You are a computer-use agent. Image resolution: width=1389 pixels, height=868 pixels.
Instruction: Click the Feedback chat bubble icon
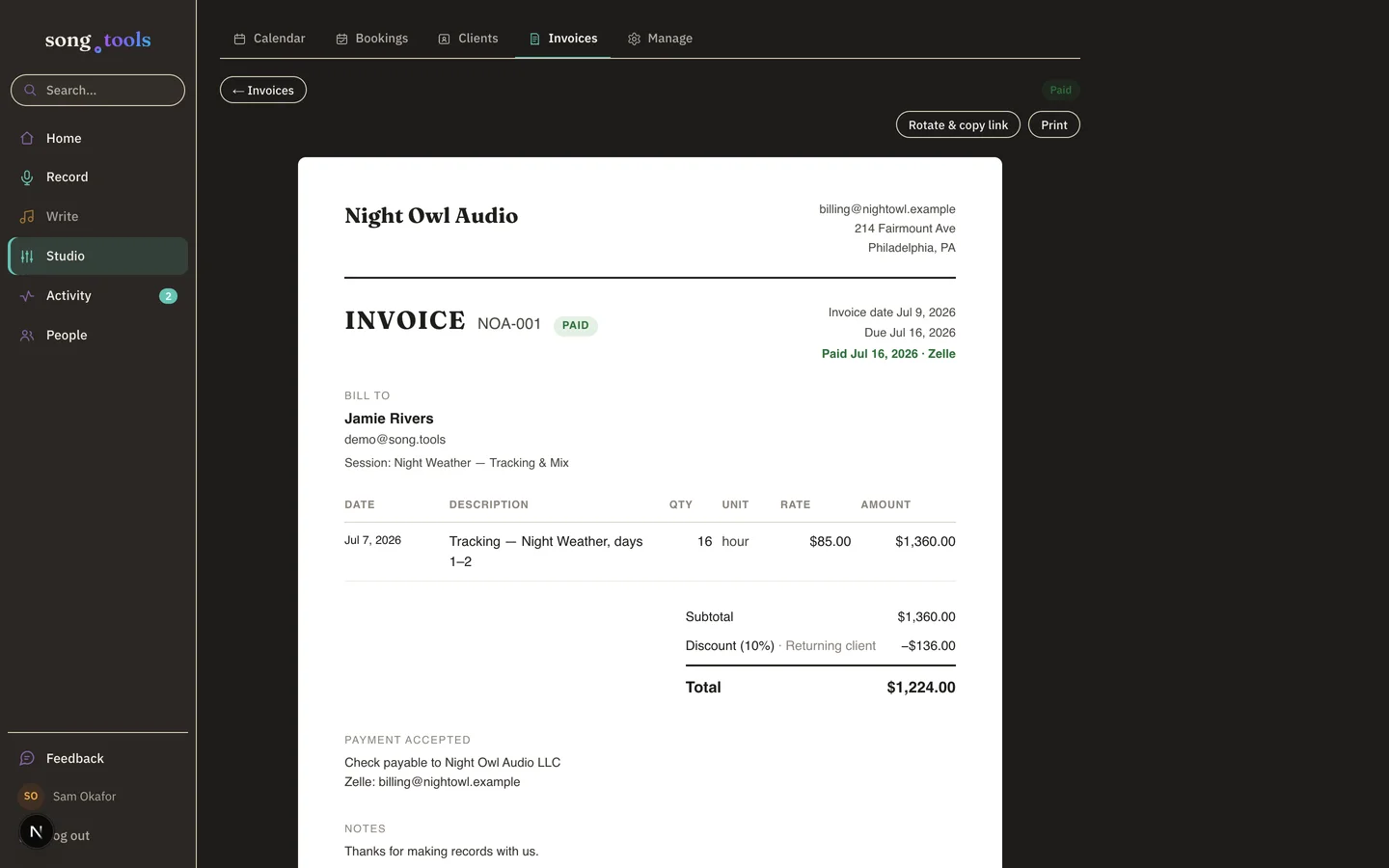tap(27, 759)
